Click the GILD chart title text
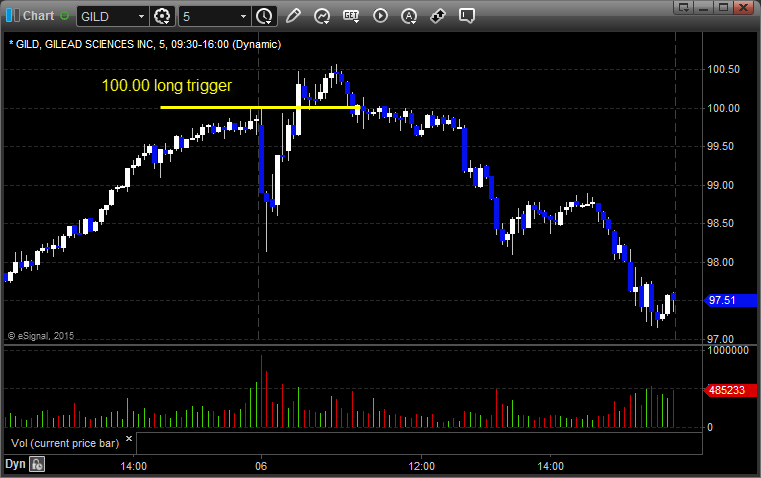761x478 pixels. click(x=145, y=44)
